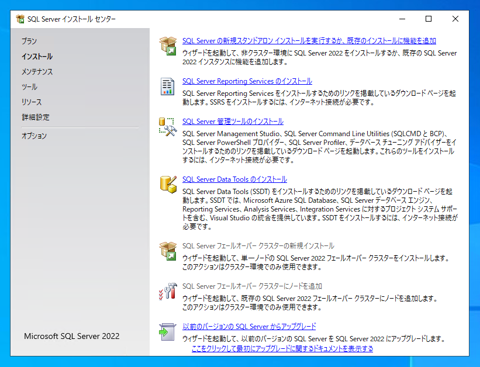Open the オプション sidebar page

click(x=34, y=136)
